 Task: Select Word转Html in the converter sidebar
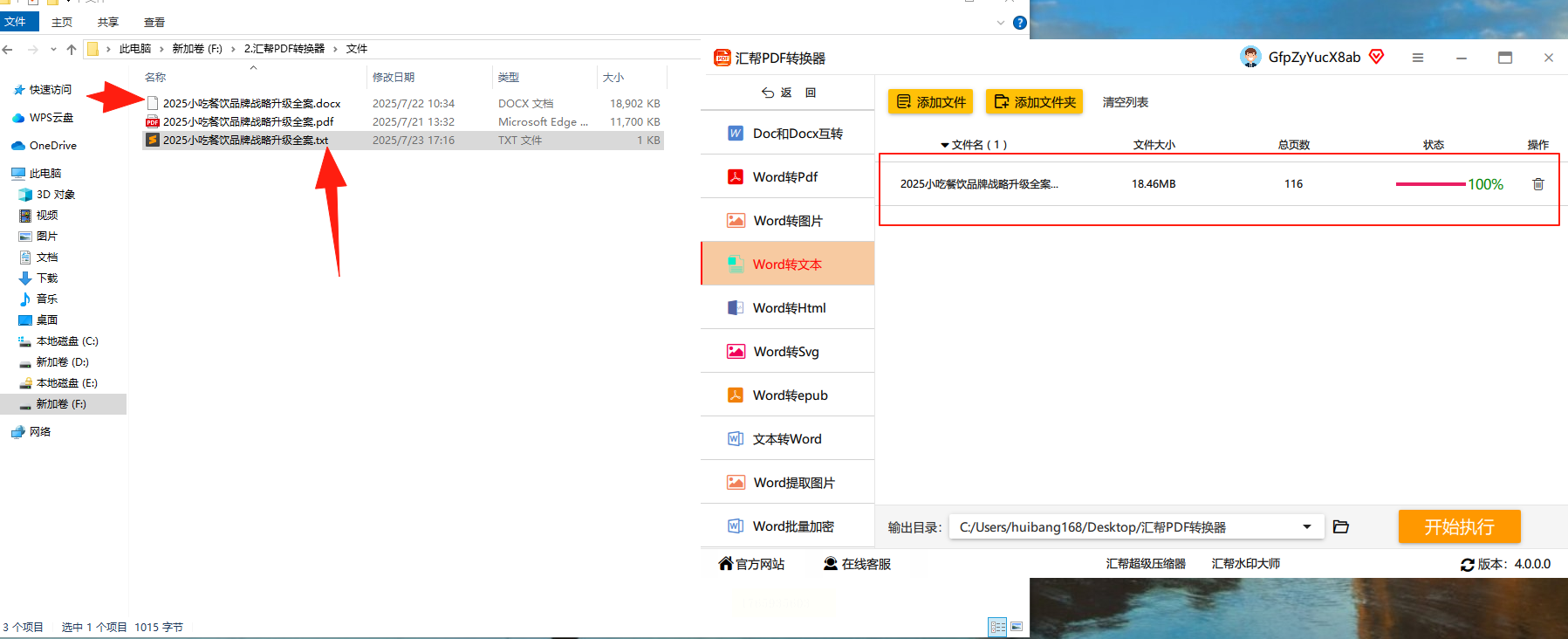(788, 308)
